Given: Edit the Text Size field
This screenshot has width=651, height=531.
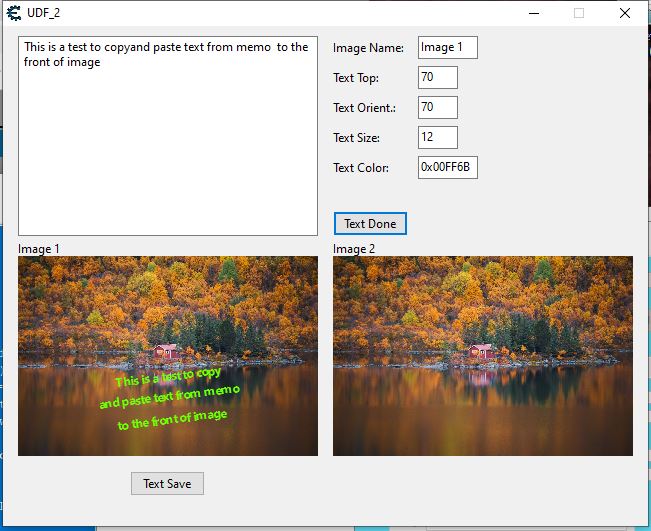Looking at the screenshot, I should 437,137.
